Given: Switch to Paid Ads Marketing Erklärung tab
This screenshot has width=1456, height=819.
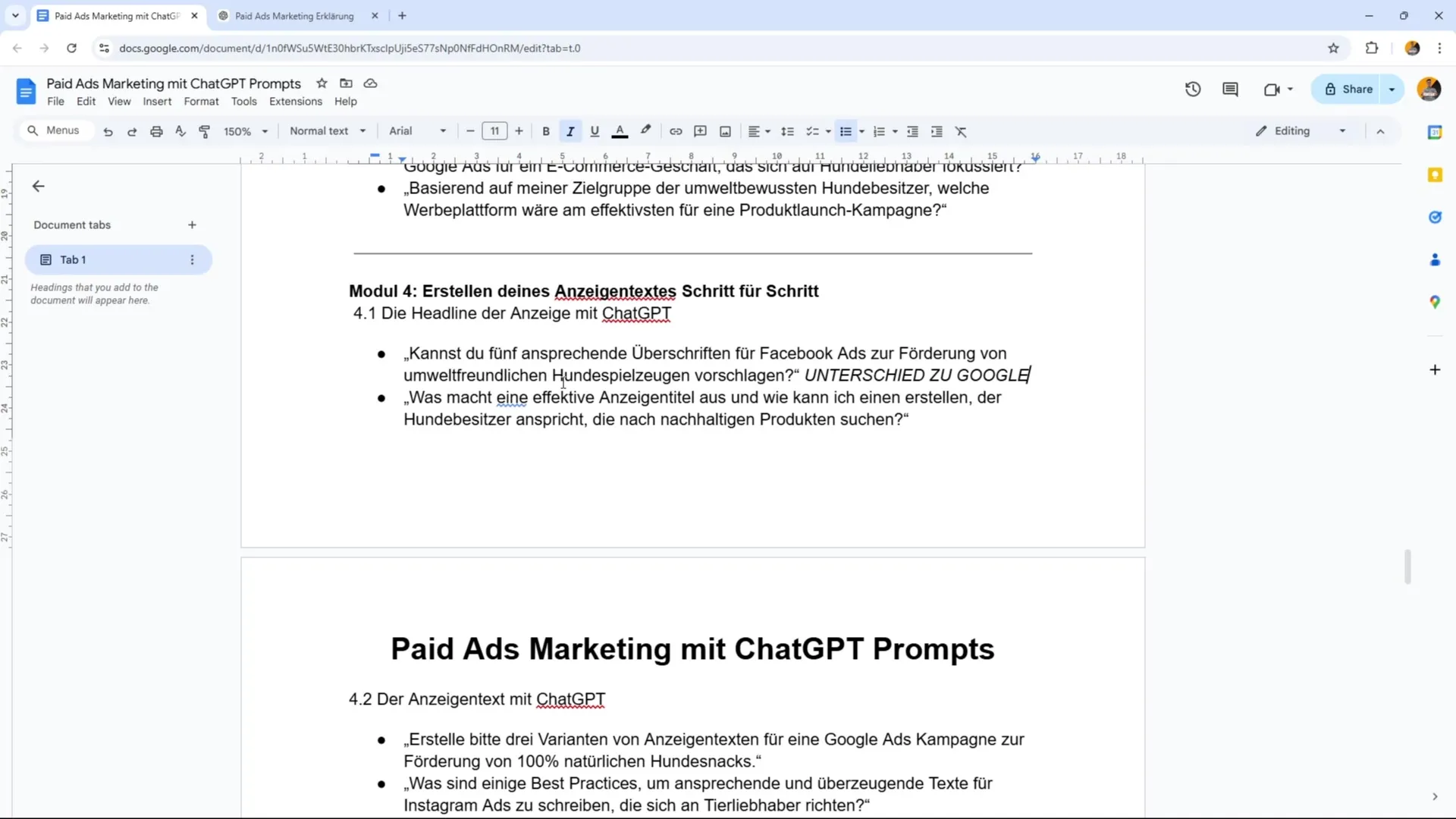Looking at the screenshot, I should [294, 16].
